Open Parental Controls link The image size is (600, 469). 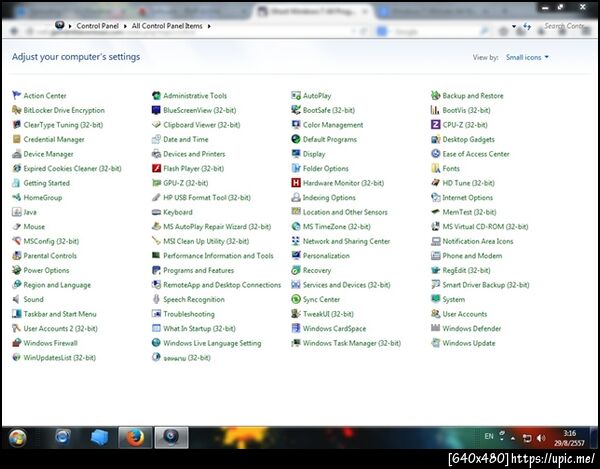pos(50,256)
